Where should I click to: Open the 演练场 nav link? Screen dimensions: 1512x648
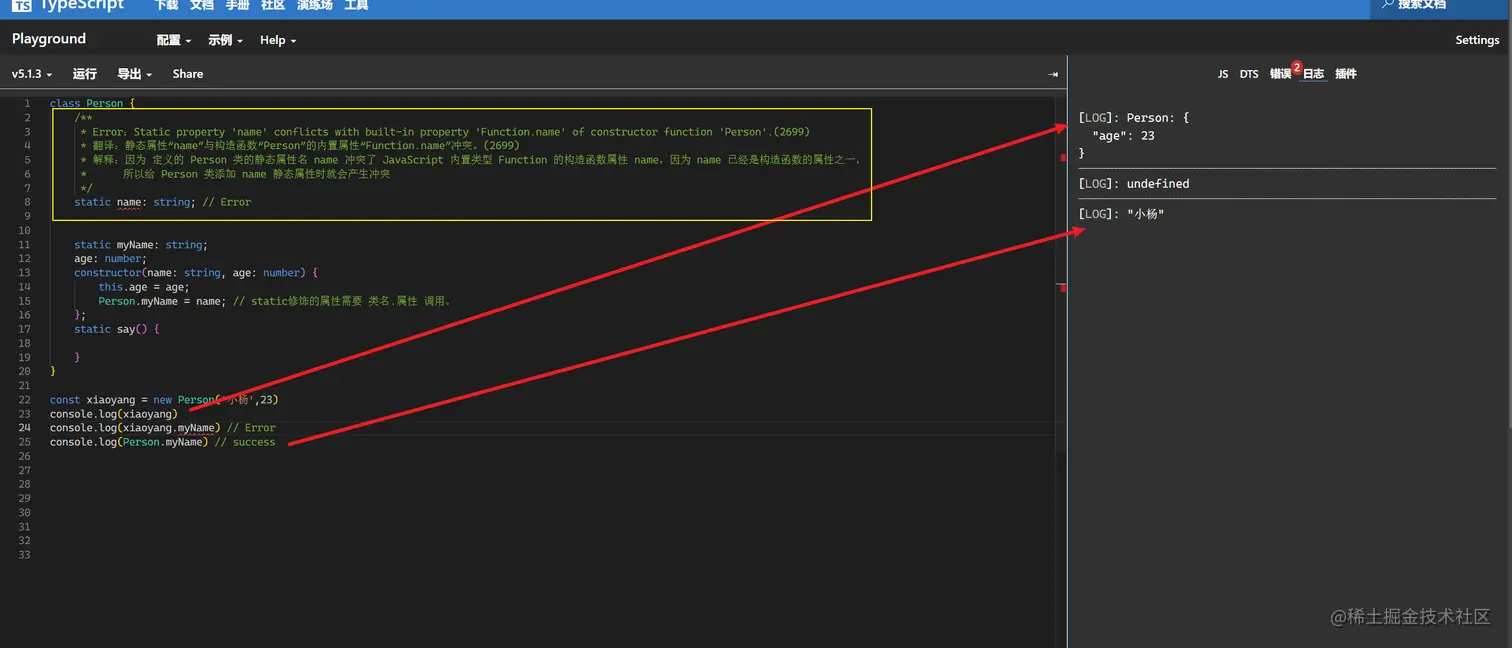pos(315,5)
